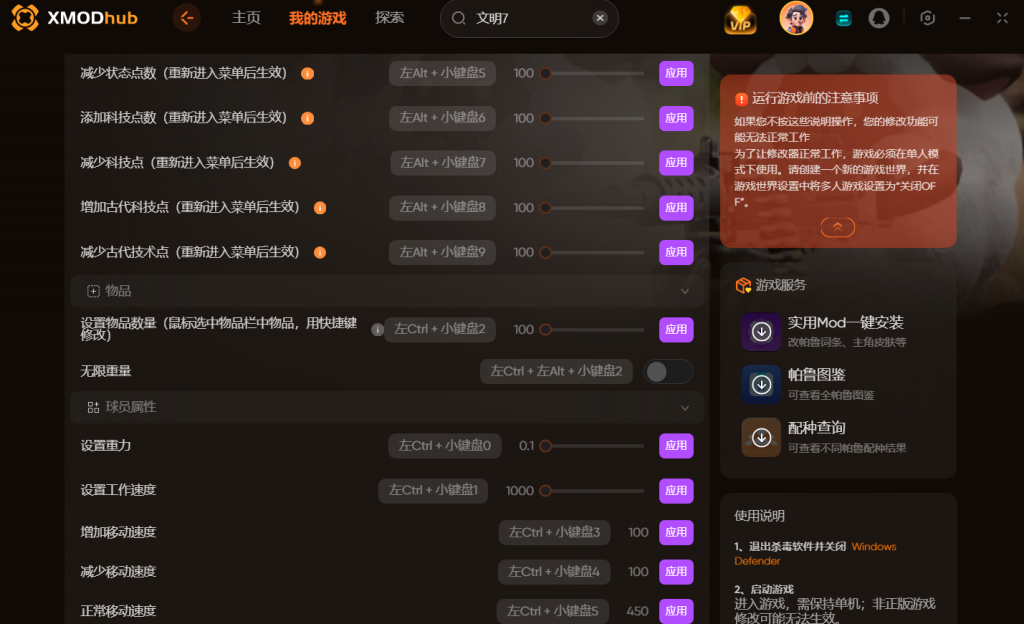Click the 设置工作速度 slider handle
The image size is (1024, 624).
click(x=545, y=491)
